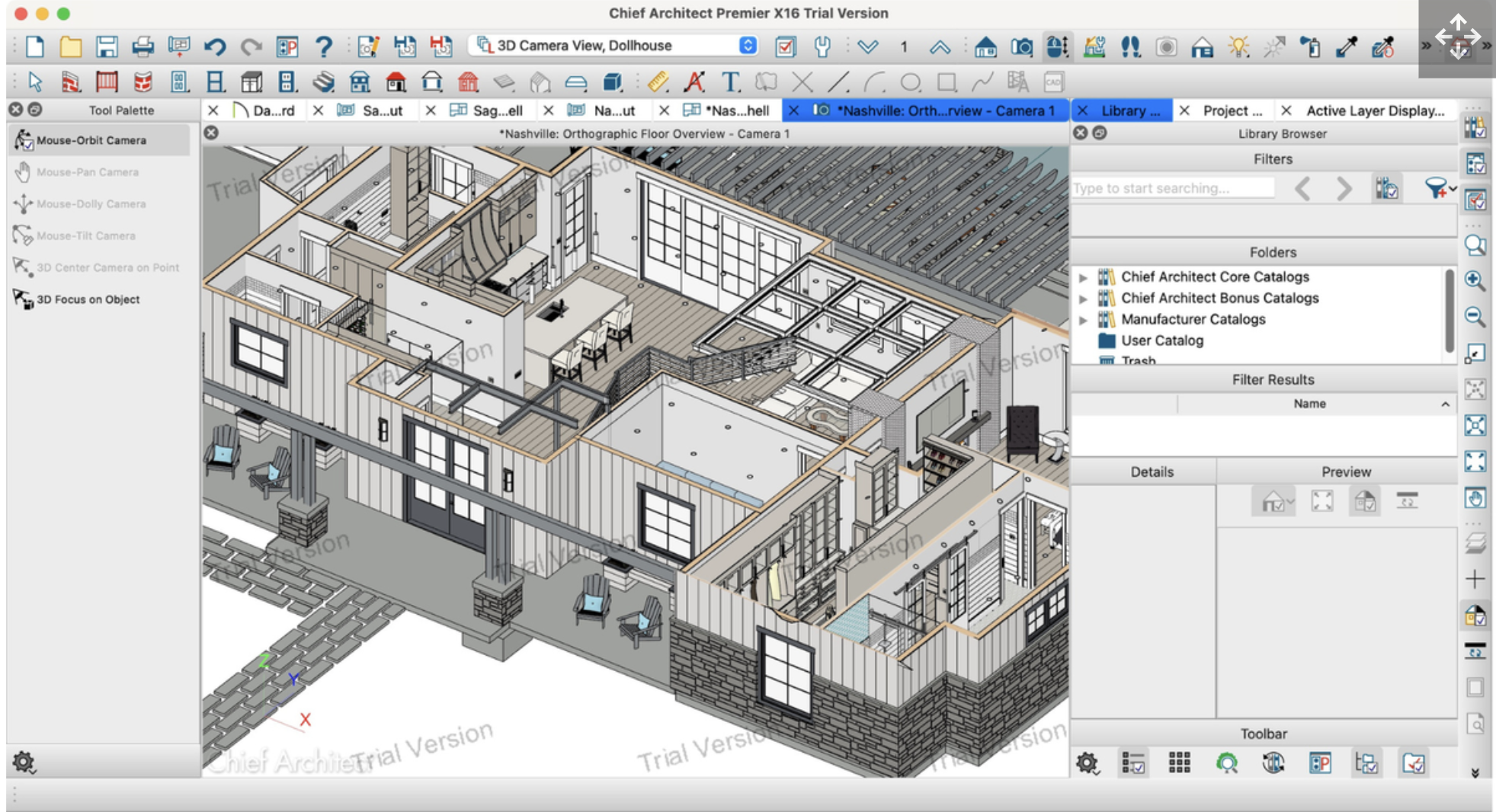Open Tool Palette settings gear
Screen dimensions: 1496x812
point(24,761)
